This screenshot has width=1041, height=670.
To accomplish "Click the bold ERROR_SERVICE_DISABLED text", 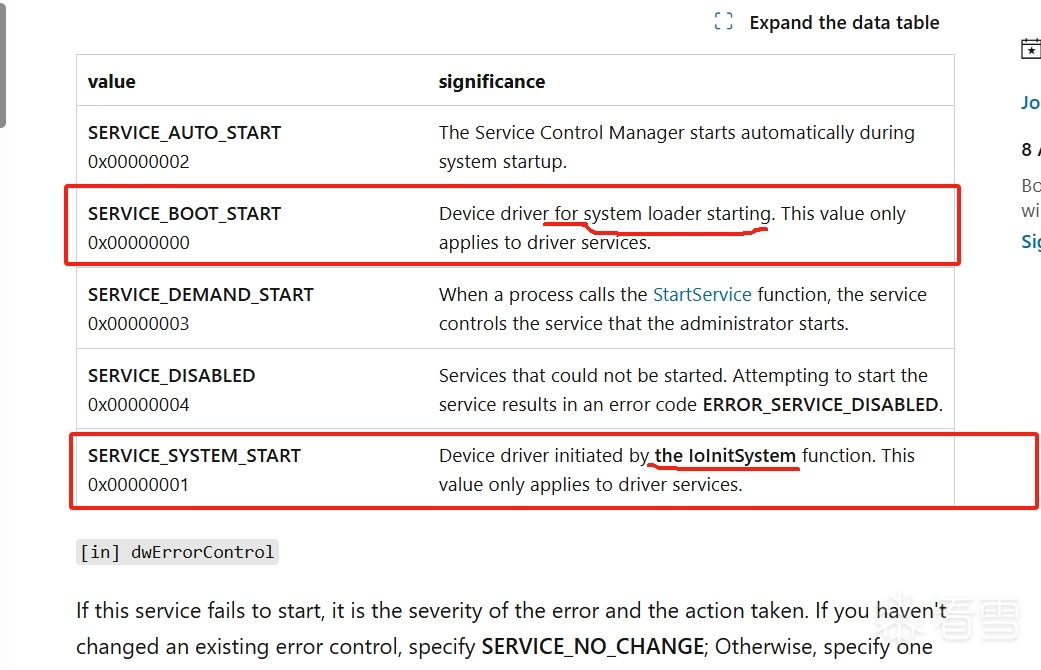I will point(820,405).
